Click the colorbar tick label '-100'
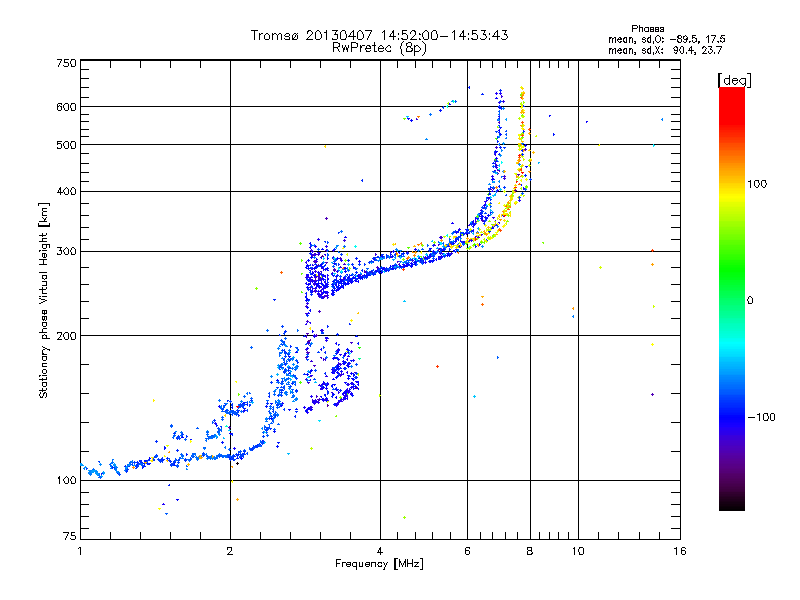The image size is (800, 600). (761, 417)
